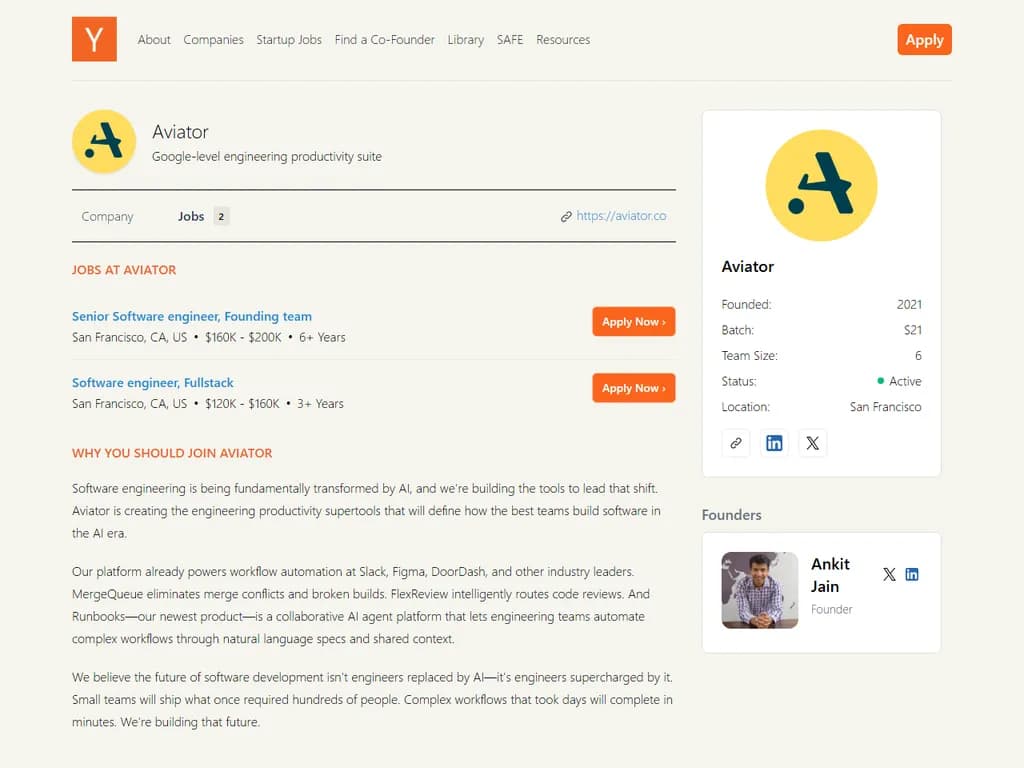Image resolution: width=1024 pixels, height=768 pixels.
Task: Open the Resources page
Action: coord(563,40)
